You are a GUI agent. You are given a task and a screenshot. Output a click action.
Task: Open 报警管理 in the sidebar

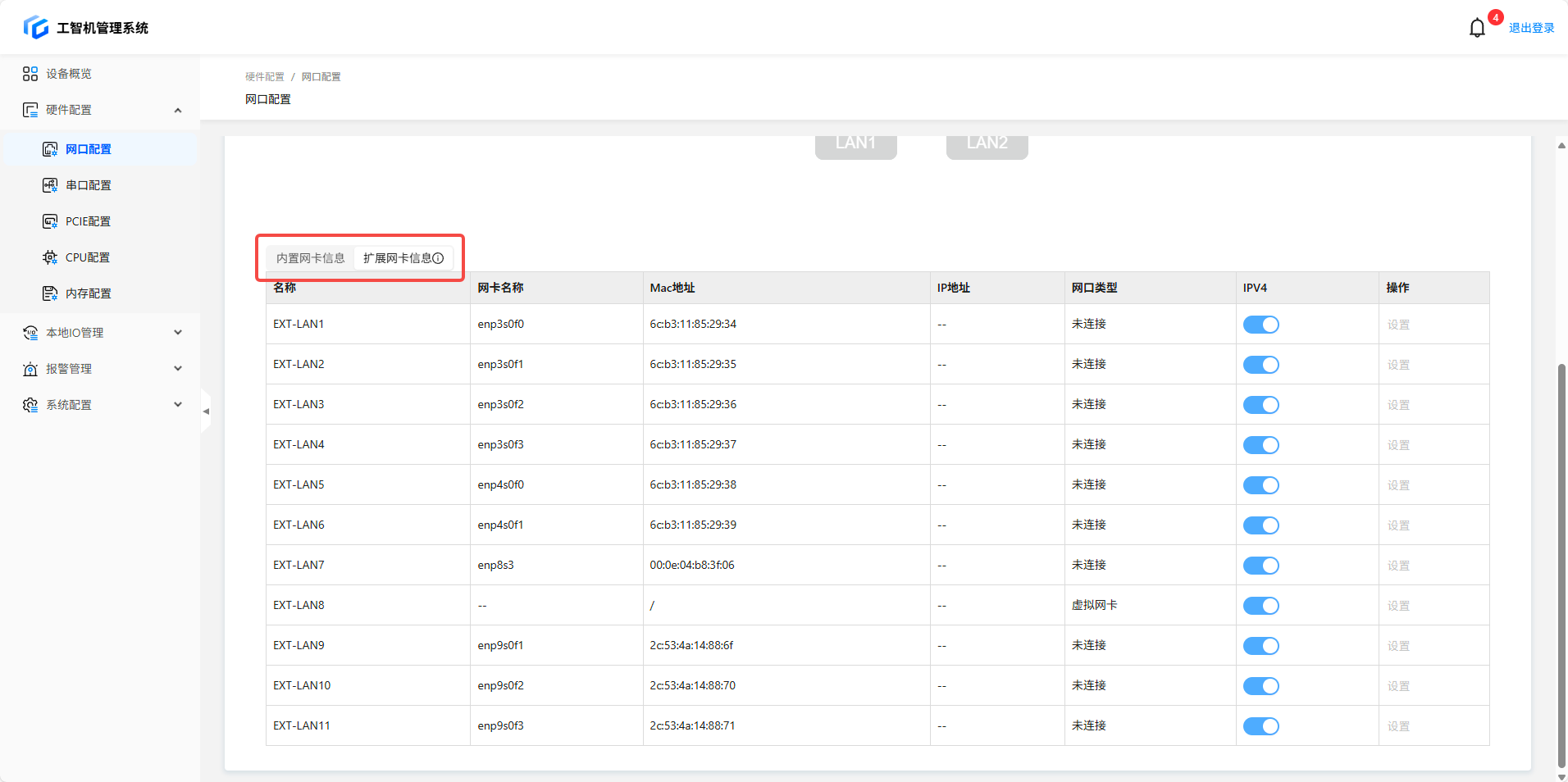point(69,369)
